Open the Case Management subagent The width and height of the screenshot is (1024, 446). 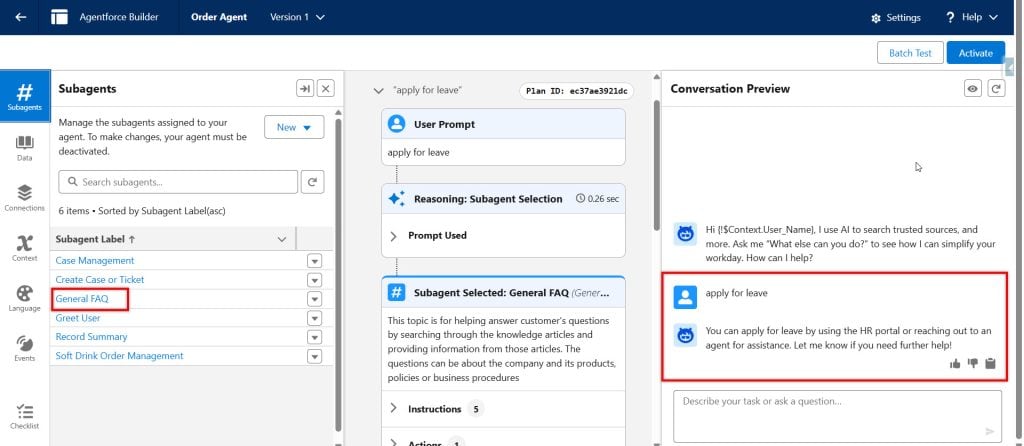(95, 261)
